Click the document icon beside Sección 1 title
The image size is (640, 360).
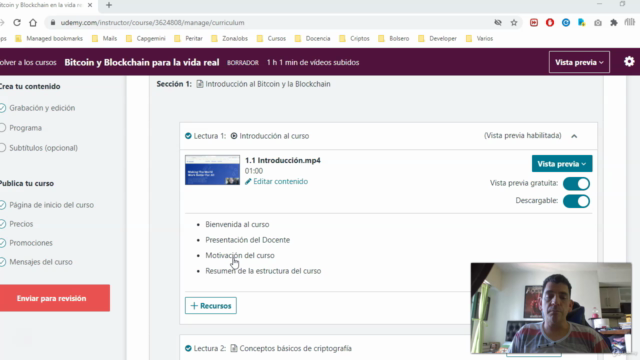tap(200, 84)
